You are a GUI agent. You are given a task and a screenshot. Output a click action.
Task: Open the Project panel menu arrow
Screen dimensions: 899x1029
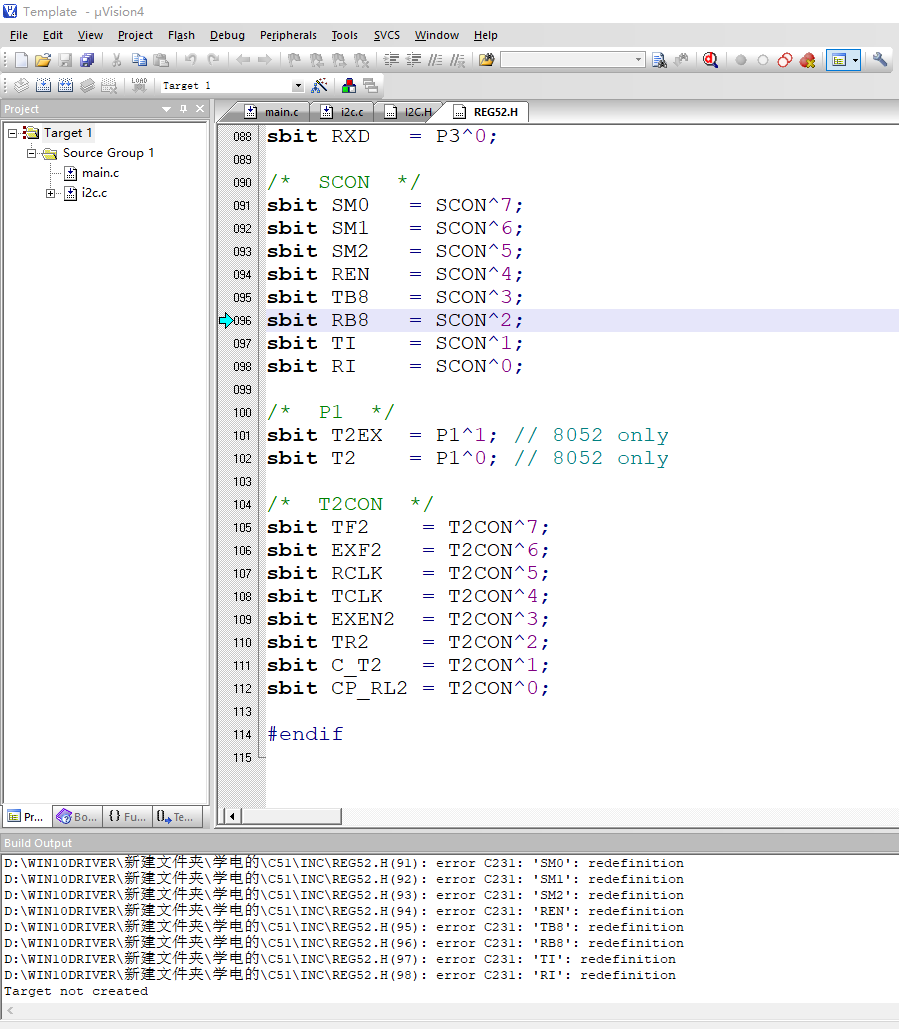166,109
